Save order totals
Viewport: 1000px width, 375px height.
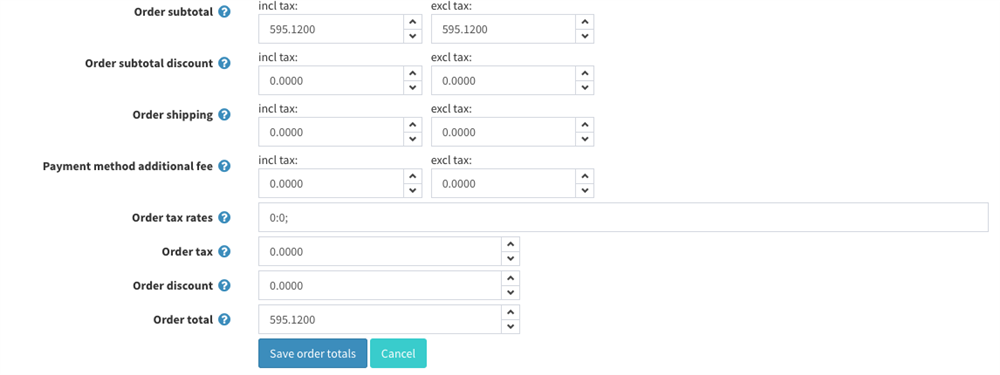(x=312, y=353)
